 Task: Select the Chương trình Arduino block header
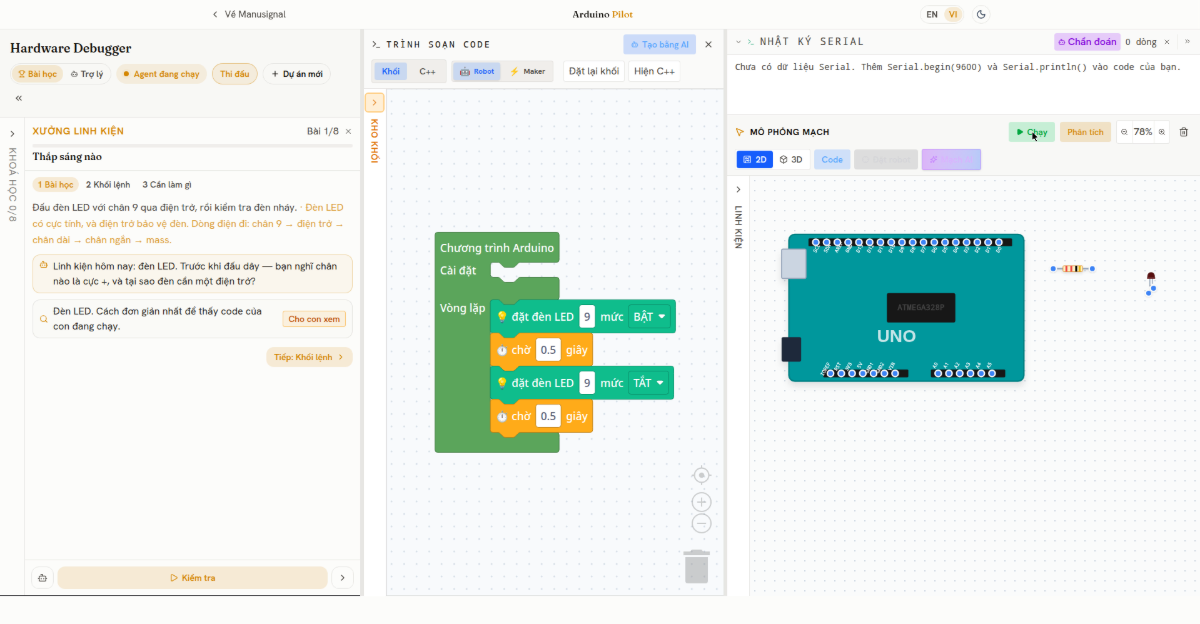point(497,248)
